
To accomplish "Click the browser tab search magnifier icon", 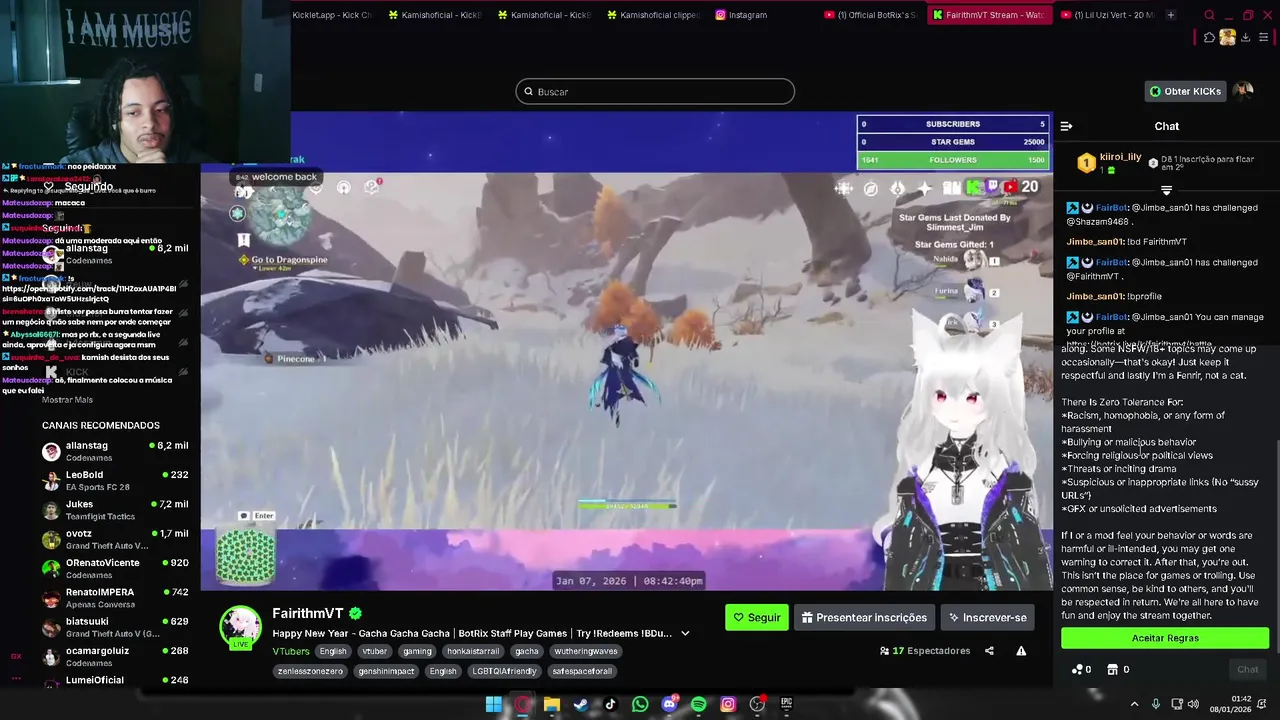I will [x=1209, y=15].
